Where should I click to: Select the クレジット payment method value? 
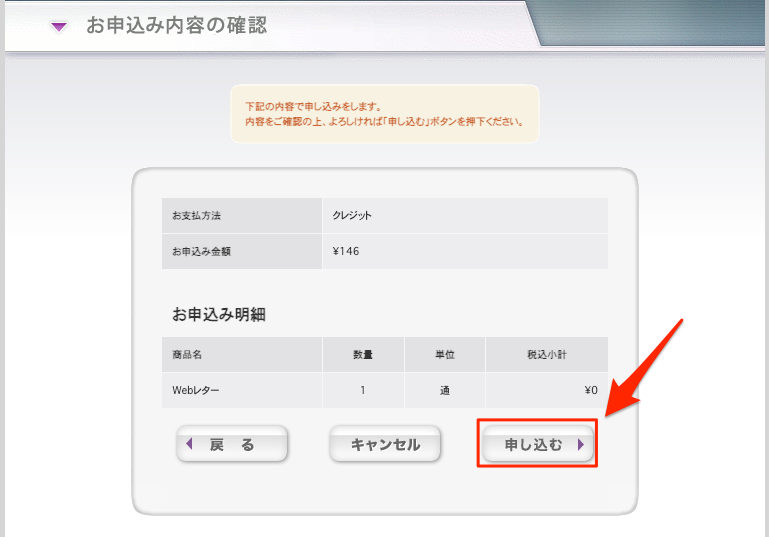[x=352, y=215]
